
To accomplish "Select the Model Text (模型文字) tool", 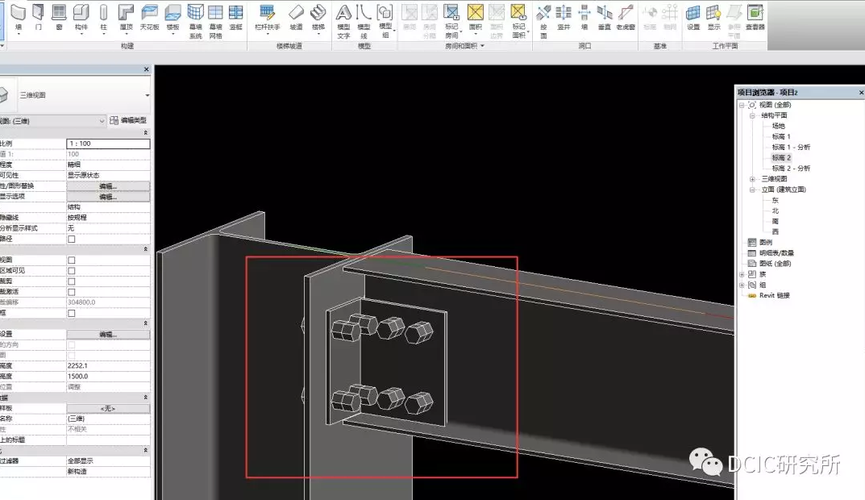I will 343,21.
